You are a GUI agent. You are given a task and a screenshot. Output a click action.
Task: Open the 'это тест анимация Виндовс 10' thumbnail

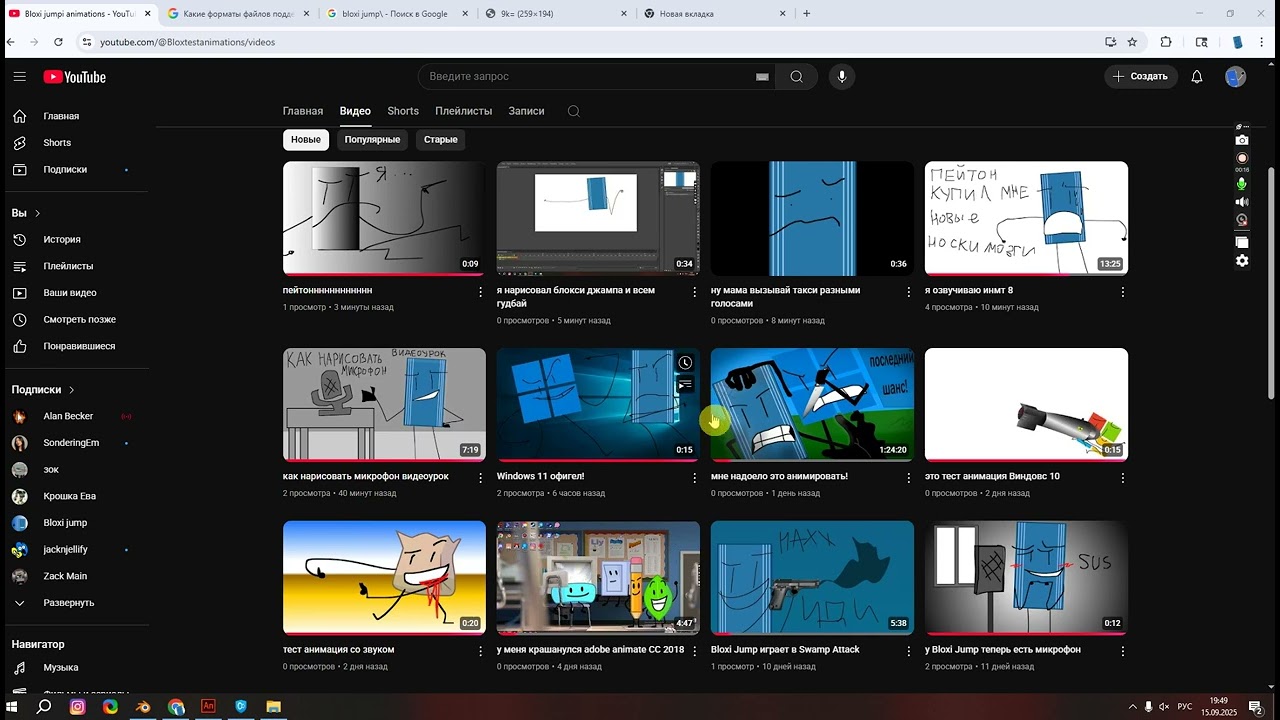(1026, 405)
